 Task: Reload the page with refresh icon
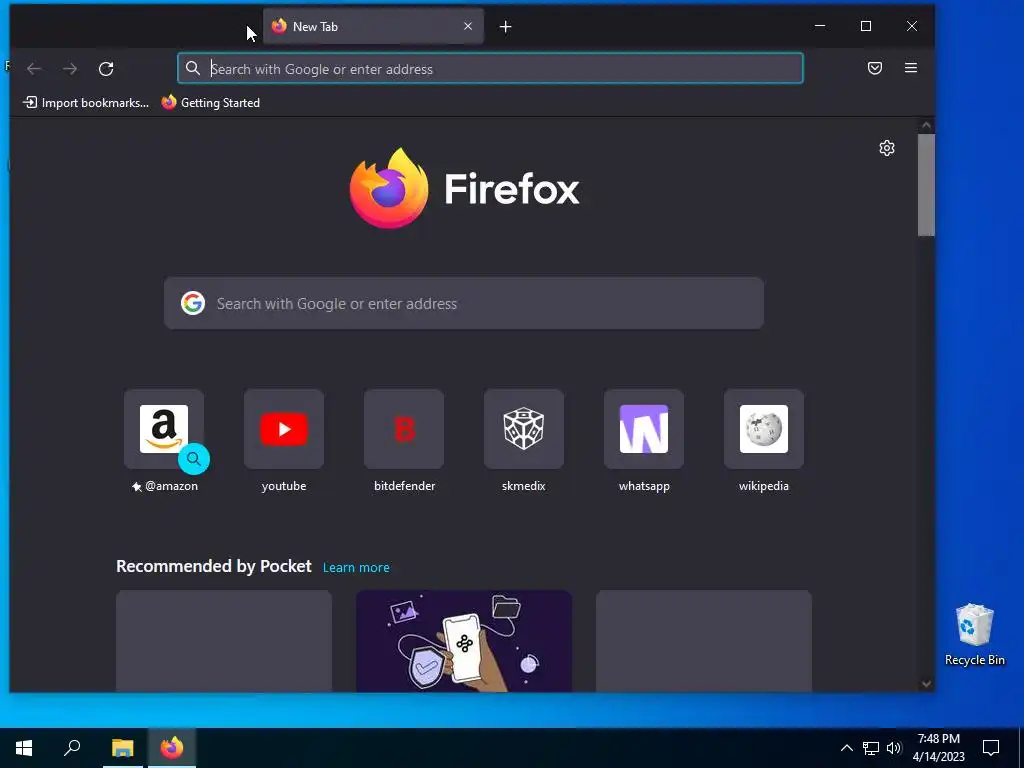coord(106,69)
